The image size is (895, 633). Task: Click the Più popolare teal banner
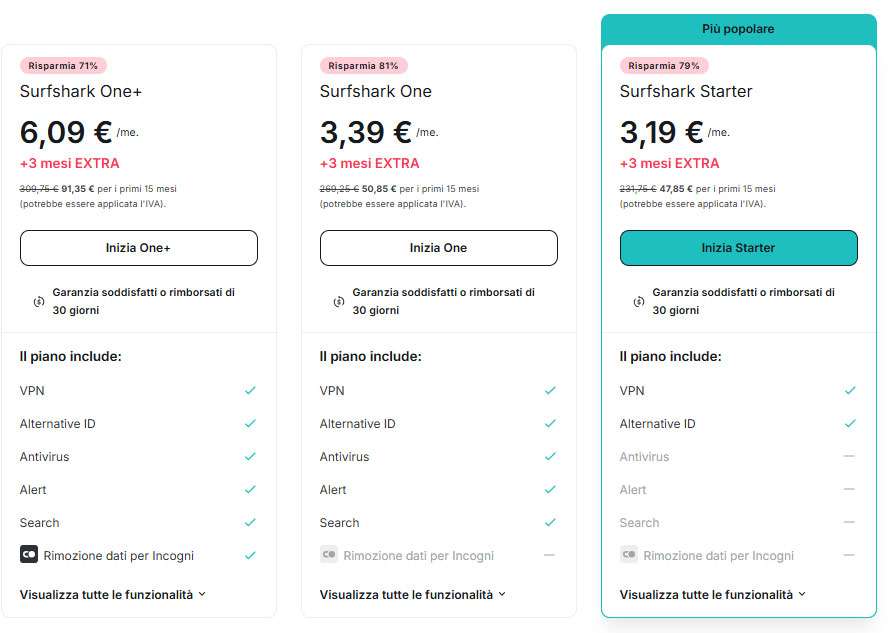pyautogui.click(x=738, y=29)
